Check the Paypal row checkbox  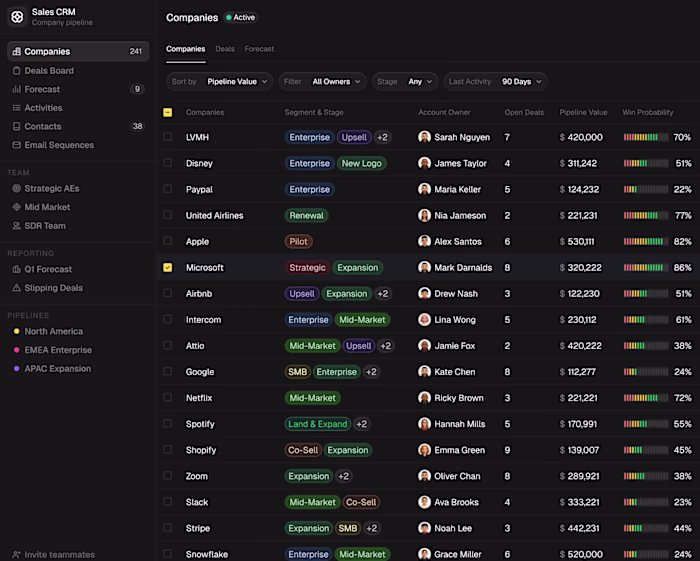coord(167,189)
